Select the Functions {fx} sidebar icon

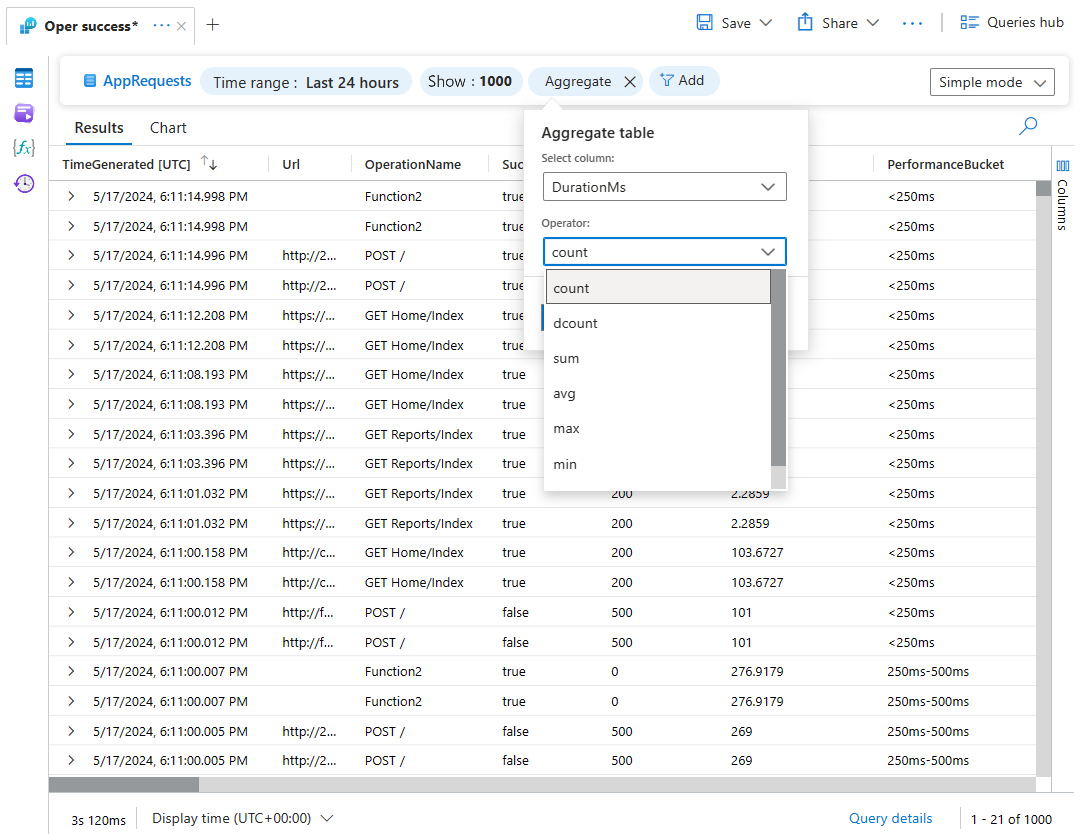(23, 148)
